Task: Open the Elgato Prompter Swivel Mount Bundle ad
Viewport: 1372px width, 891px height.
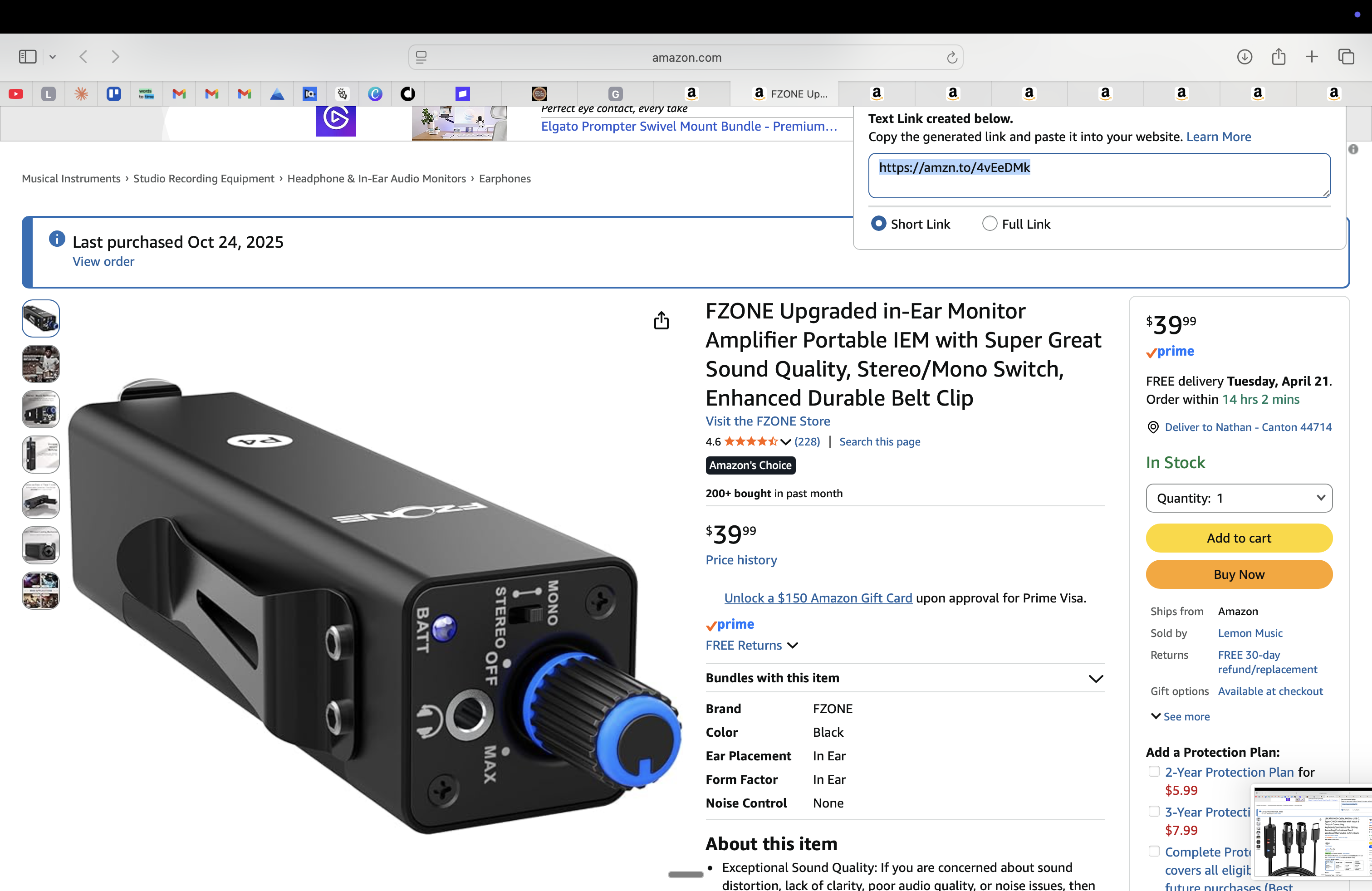Action: click(x=689, y=126)
